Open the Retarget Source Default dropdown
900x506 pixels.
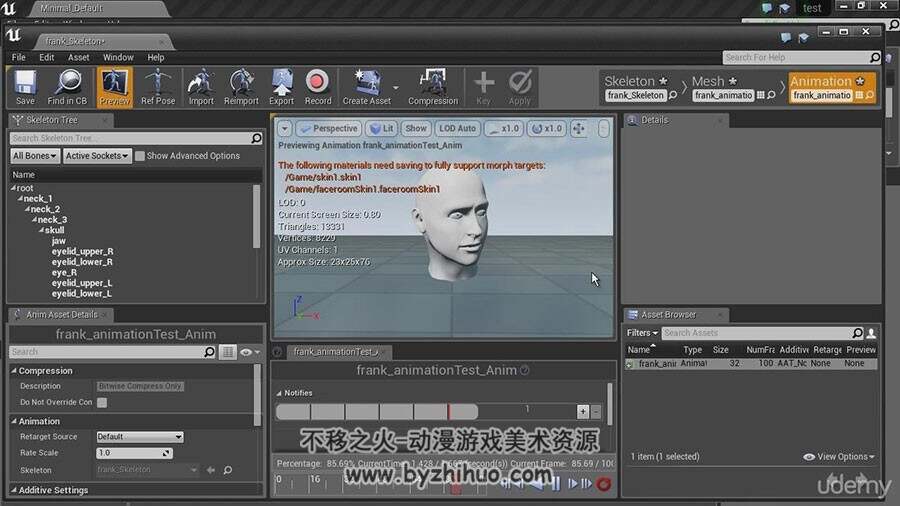[x=139, y=437]
